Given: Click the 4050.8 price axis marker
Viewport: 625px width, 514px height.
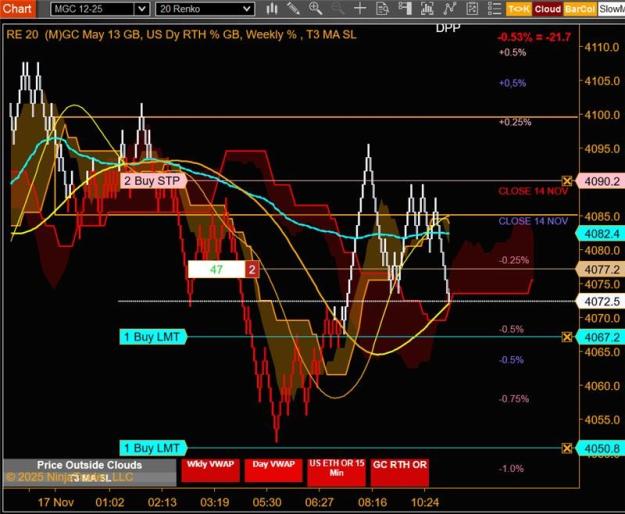Looking at the screenshot, I should coord(601,449).
